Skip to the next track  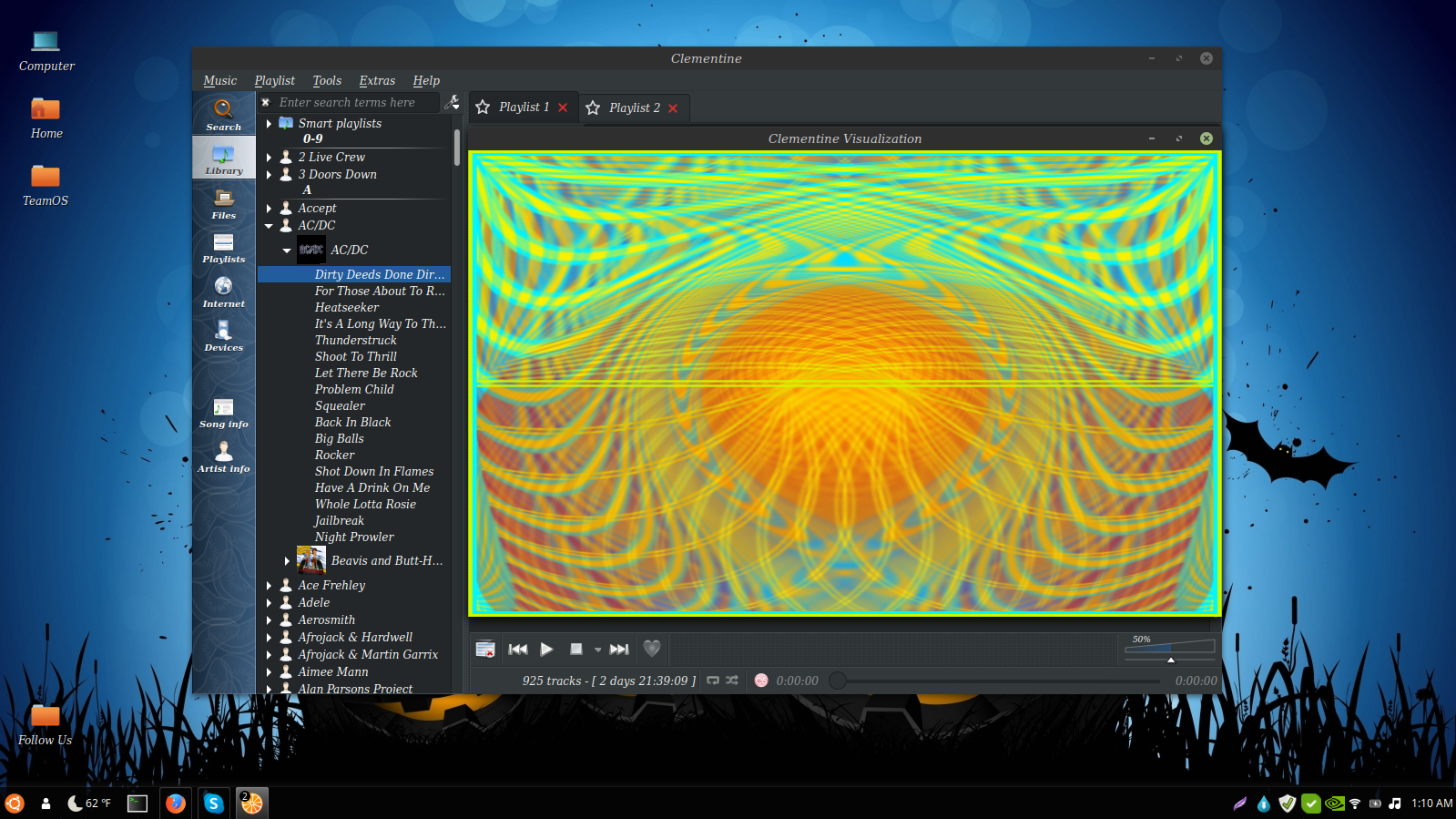click(x=619, y=649)
